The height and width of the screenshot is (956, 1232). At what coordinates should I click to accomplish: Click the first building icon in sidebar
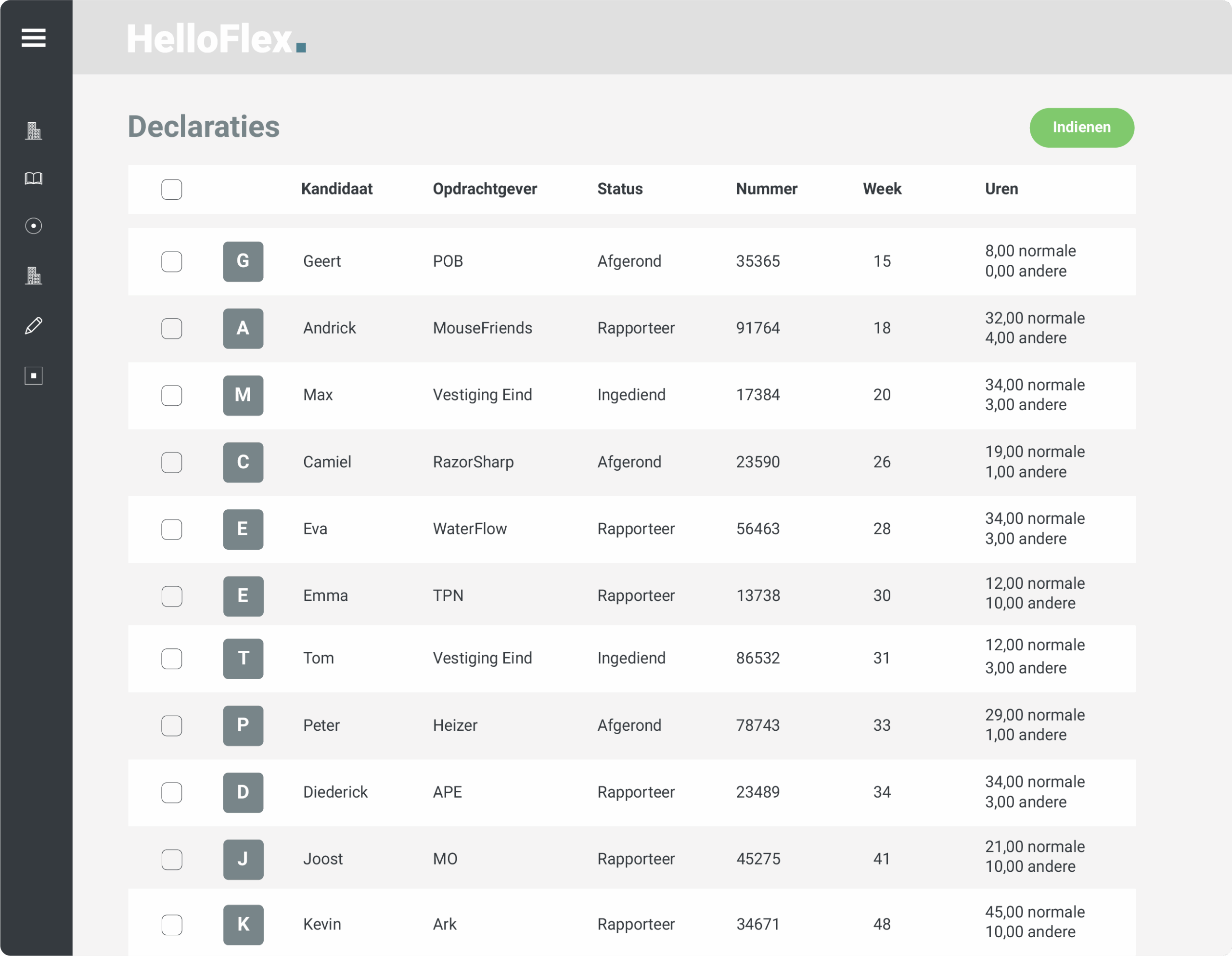(x=33, y=131)
